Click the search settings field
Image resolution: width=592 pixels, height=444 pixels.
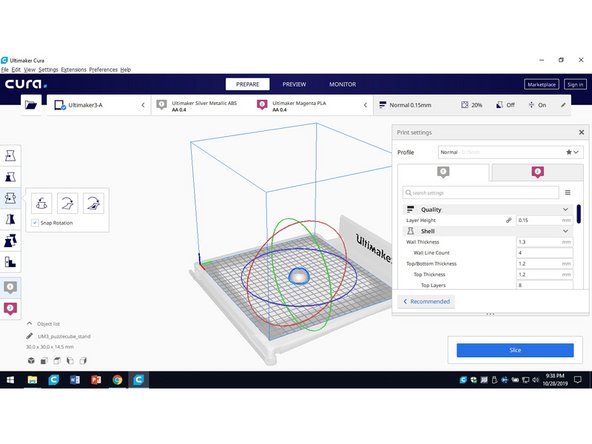click(481, 193)
